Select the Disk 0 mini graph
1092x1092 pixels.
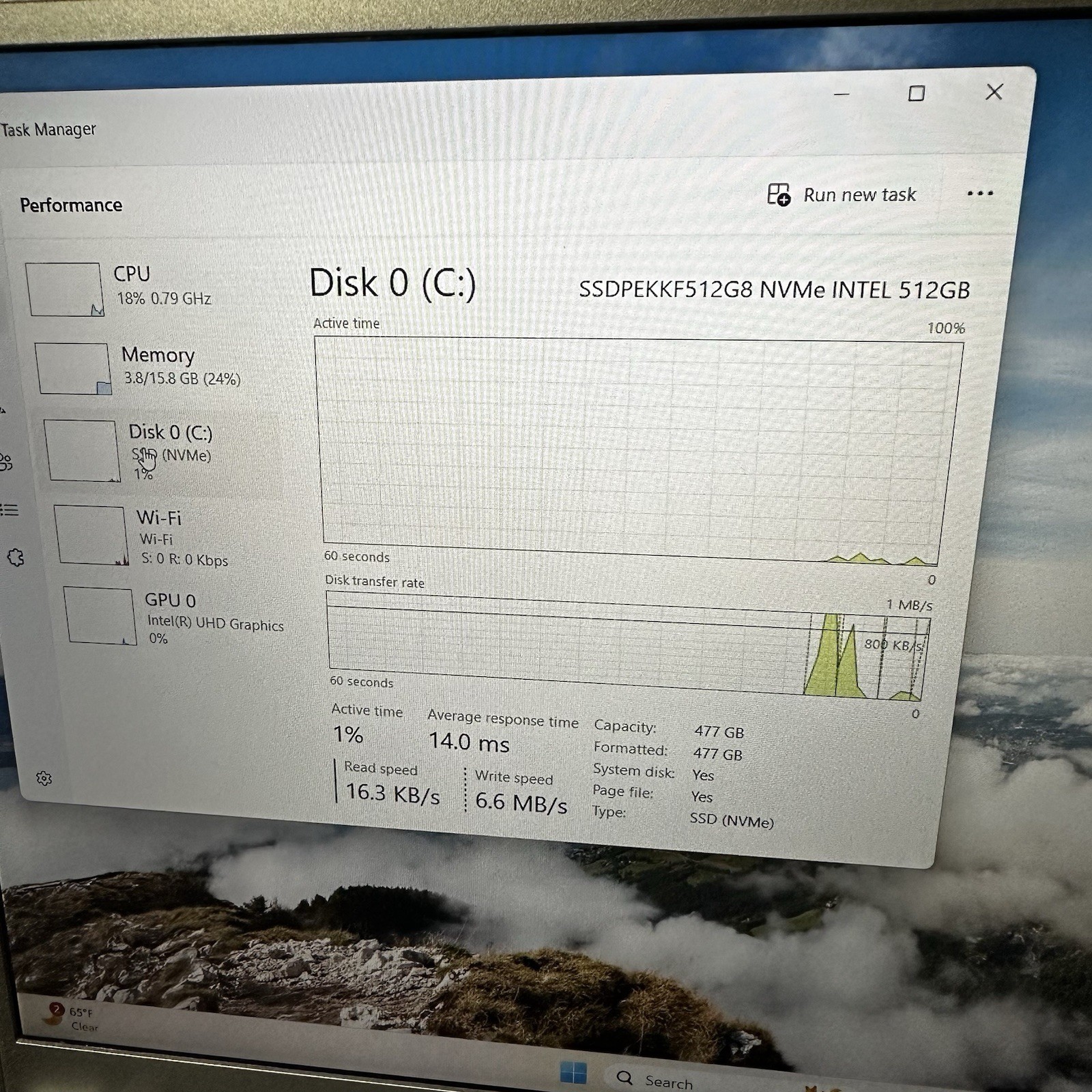(x=82, y=450)
